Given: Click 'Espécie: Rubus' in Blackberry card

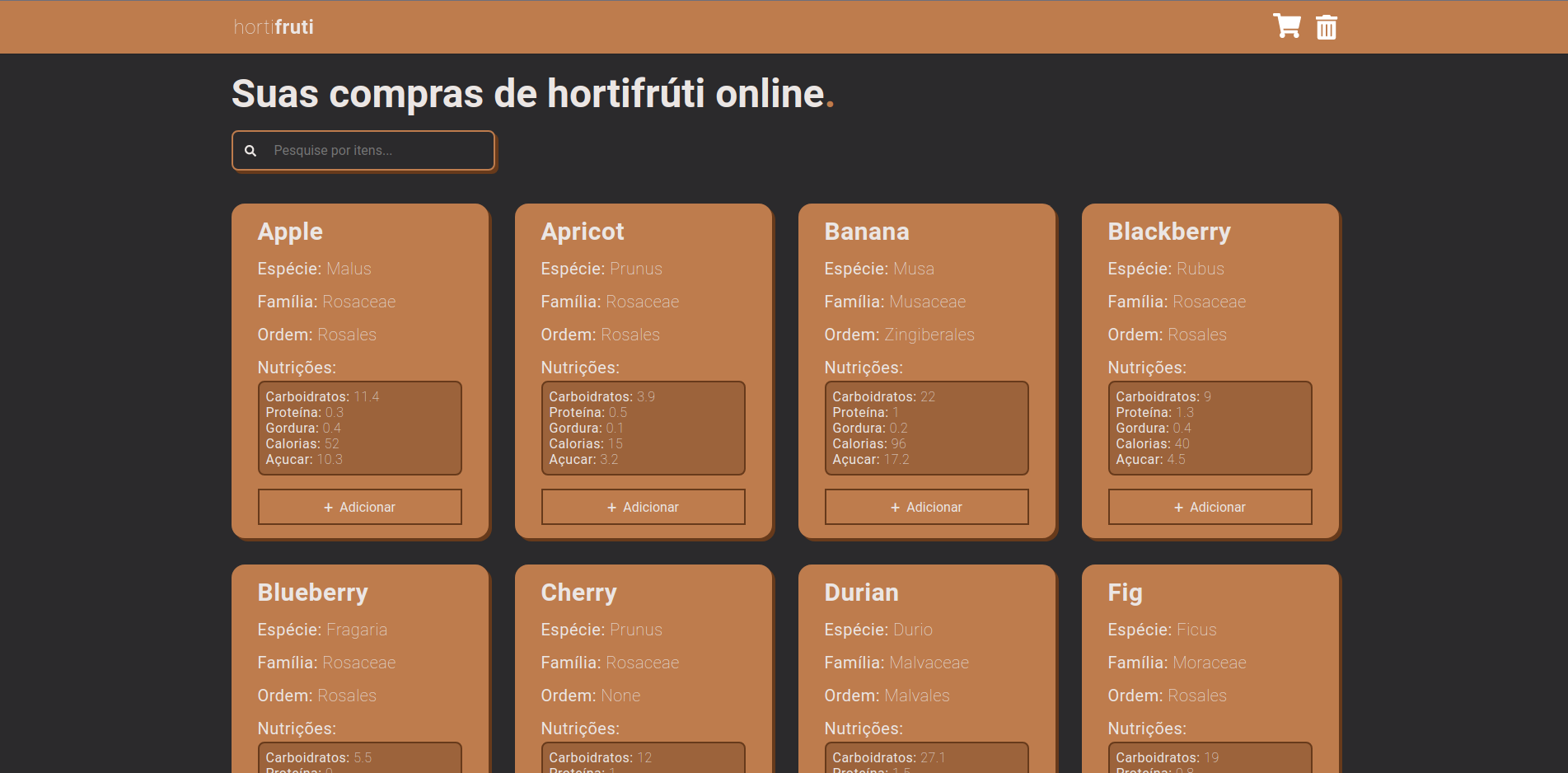Looking at the screenshot, I should pyautogui.click(x=1166, y=269).
